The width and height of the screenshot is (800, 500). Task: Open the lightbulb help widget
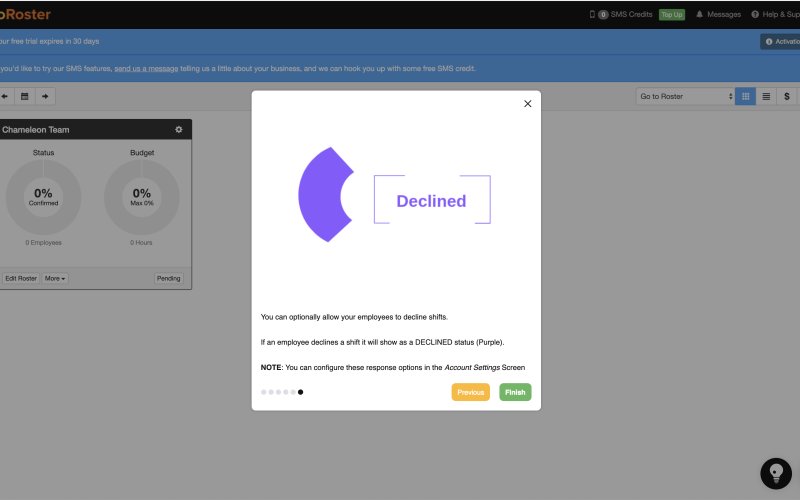(x=776, y=473)
